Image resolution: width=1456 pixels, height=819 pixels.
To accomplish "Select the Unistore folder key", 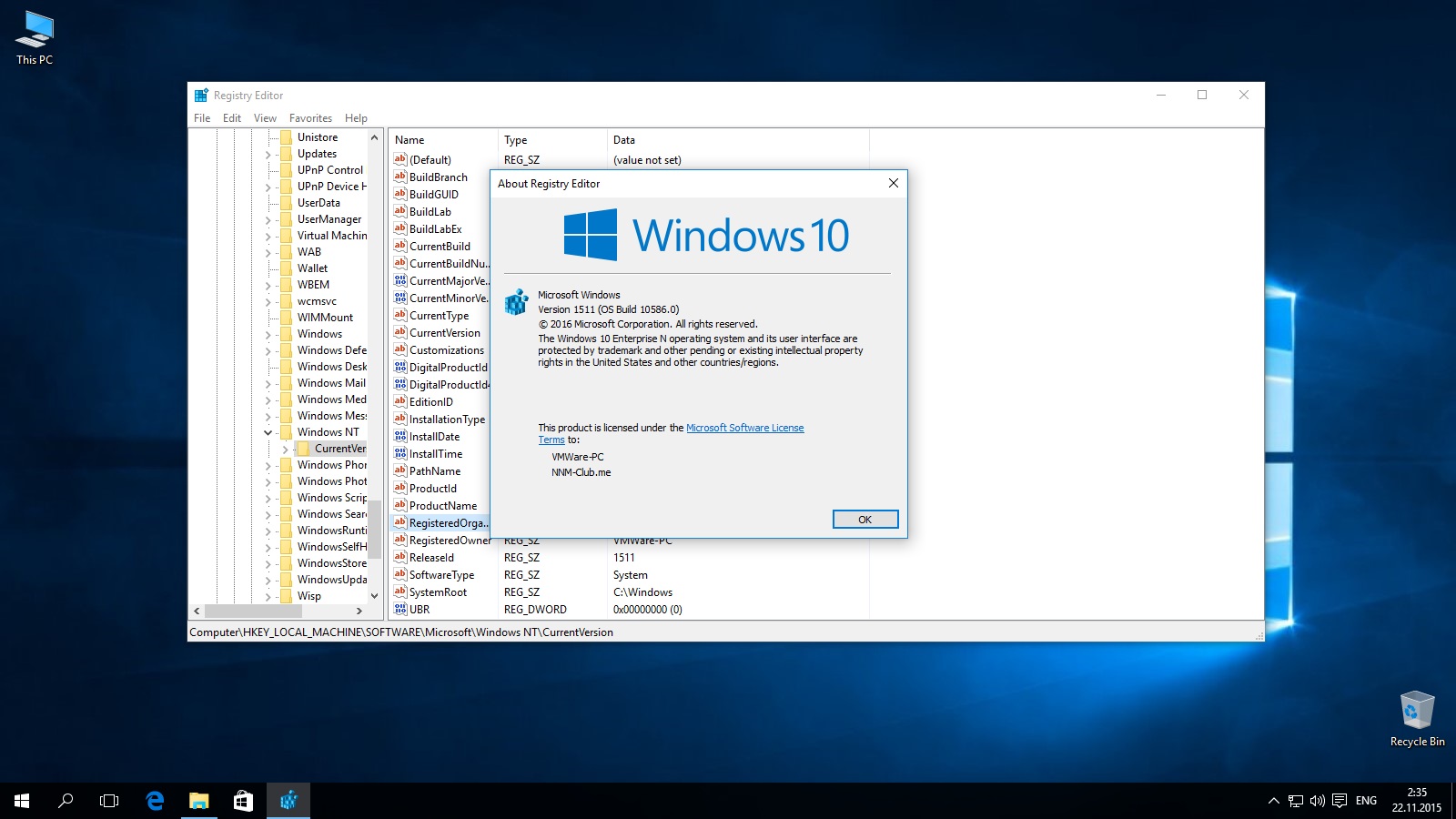I will pos(318,137).
